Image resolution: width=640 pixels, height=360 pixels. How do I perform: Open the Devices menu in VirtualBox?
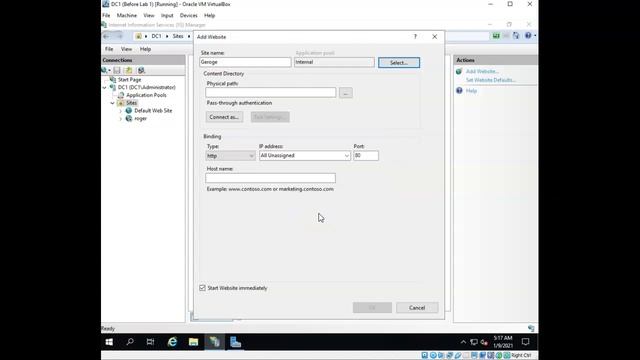pos(189,16)
